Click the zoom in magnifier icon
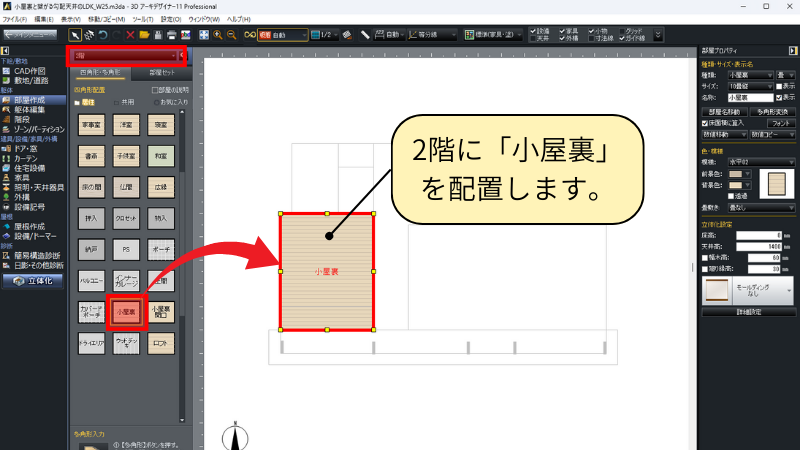This screenshot has width=800, height=450. click(x=218, y=35)
